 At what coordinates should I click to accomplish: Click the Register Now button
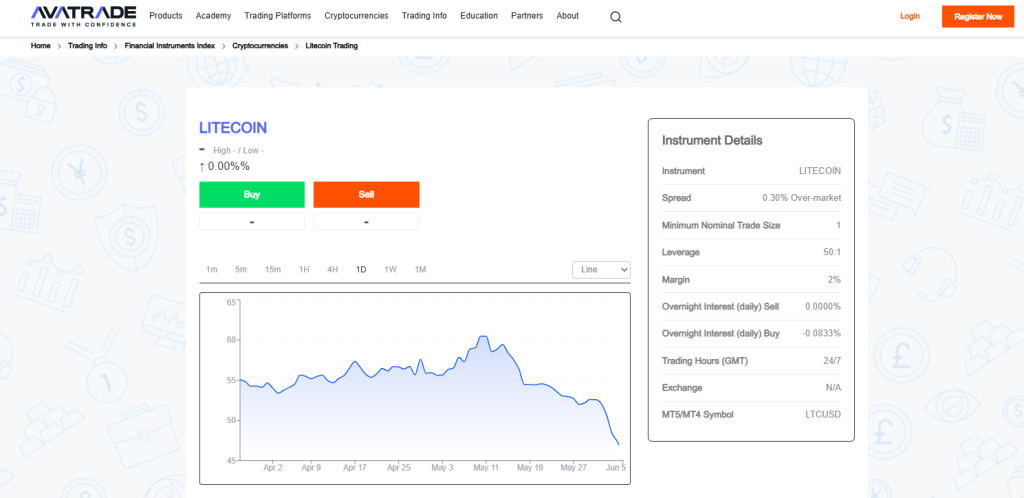978,16
